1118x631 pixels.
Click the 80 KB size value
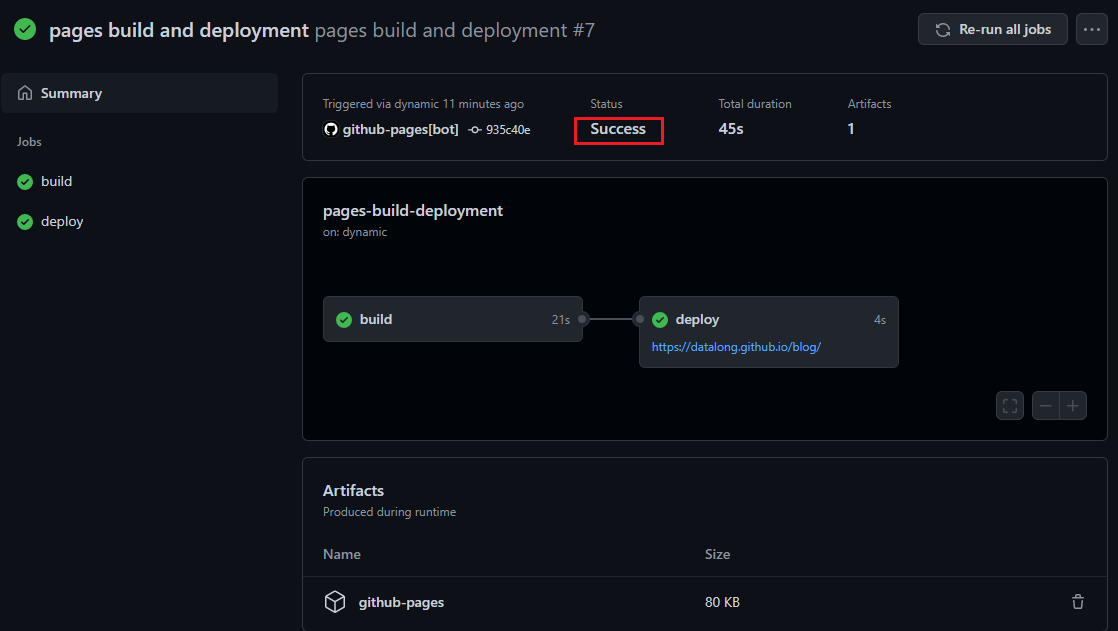(722, 602)
